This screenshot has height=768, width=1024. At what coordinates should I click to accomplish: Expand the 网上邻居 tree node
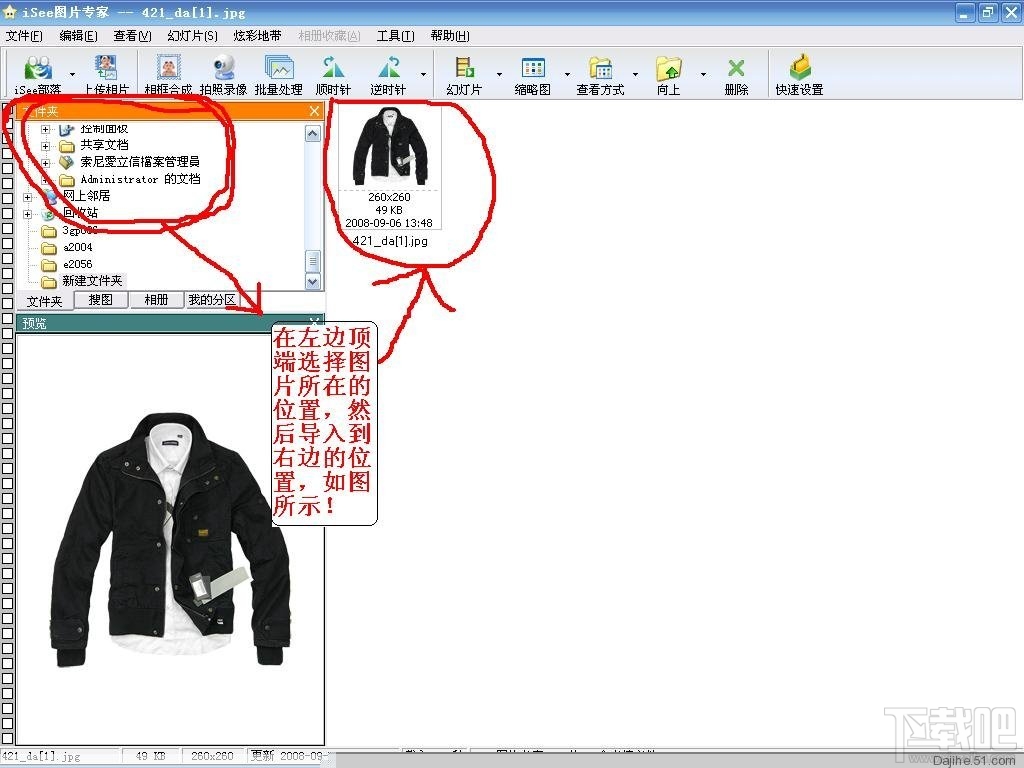pyautogui.click(x=27, y=197)
